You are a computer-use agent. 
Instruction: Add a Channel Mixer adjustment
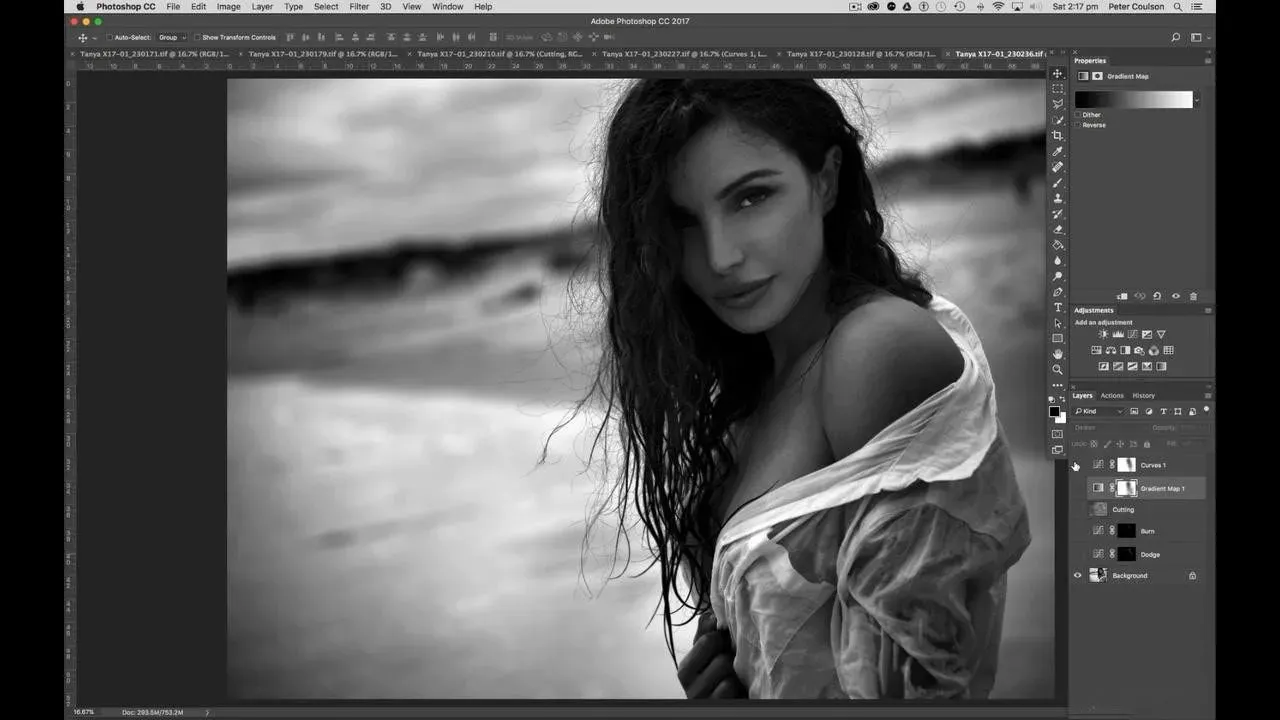[x=1154, y=351]
